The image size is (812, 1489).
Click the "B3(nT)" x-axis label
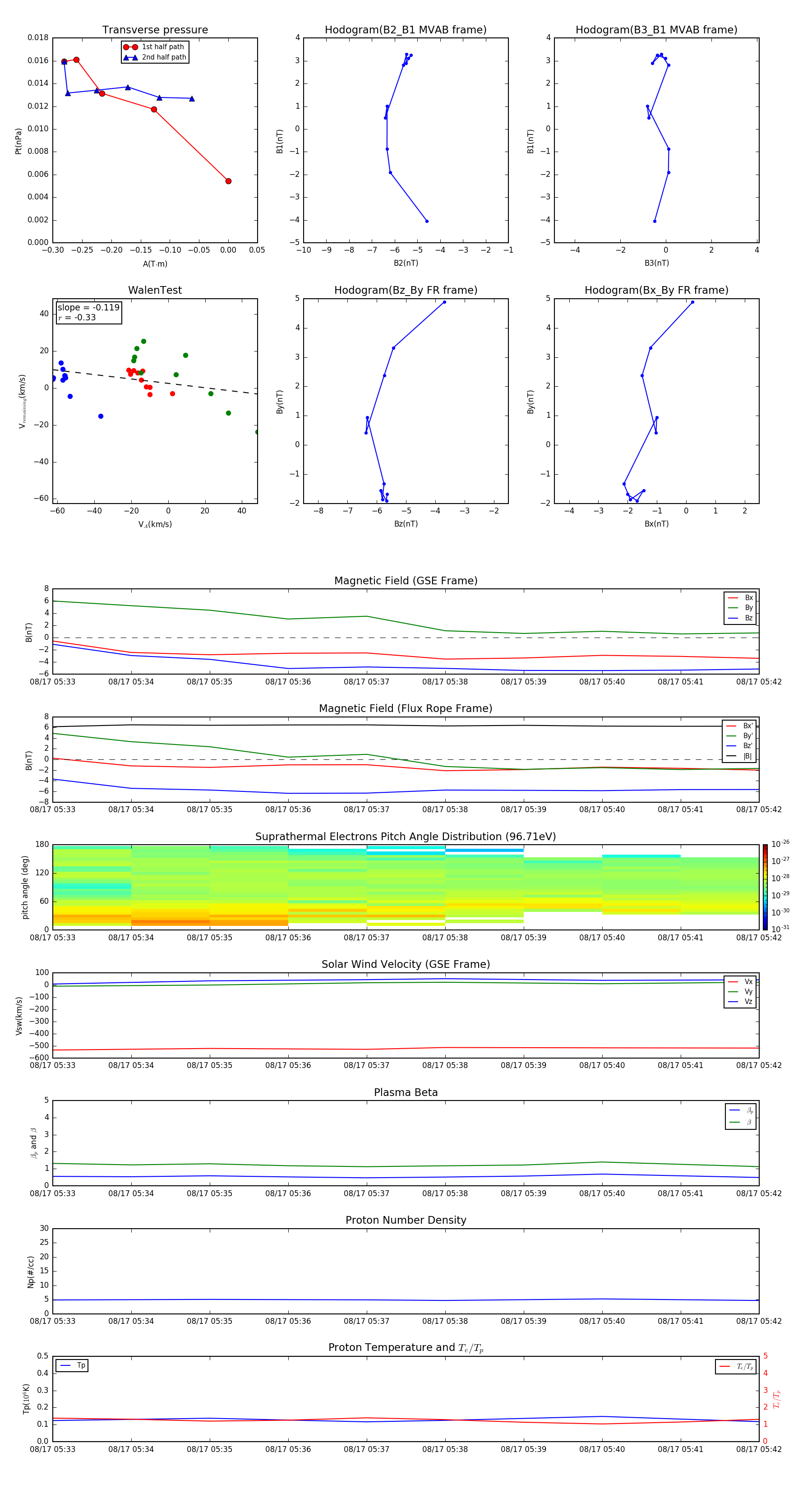(x=656, y=263)
